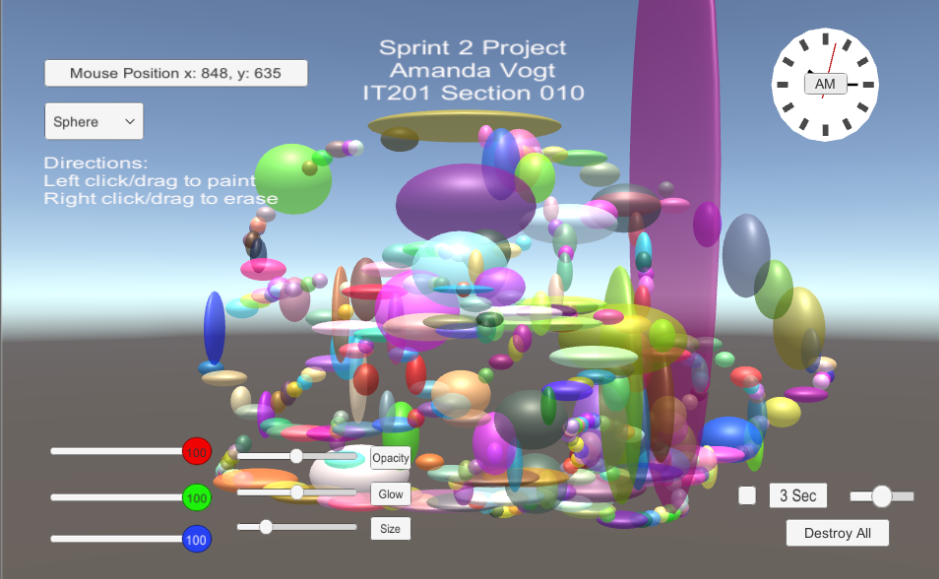Click the 'Right click/drag to erase' instruction
The height and width of the screenshot is (579, 939).
pyautogui.click(x=160, y=198)
